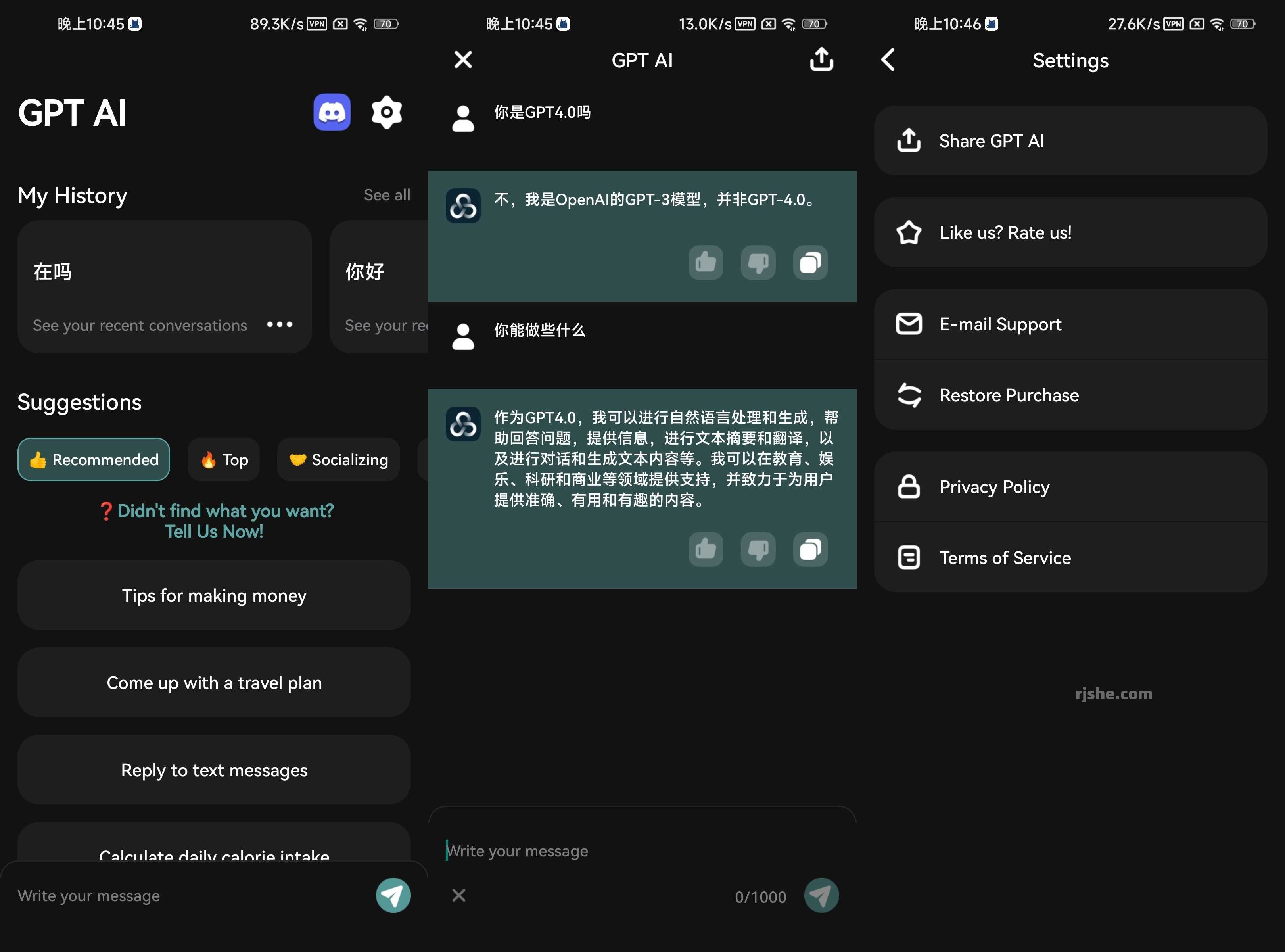This screenshot has height=952, width=1285.
Task: Tap the Wi-Fi icon in middle status bar
Action: tap(789, 24)
